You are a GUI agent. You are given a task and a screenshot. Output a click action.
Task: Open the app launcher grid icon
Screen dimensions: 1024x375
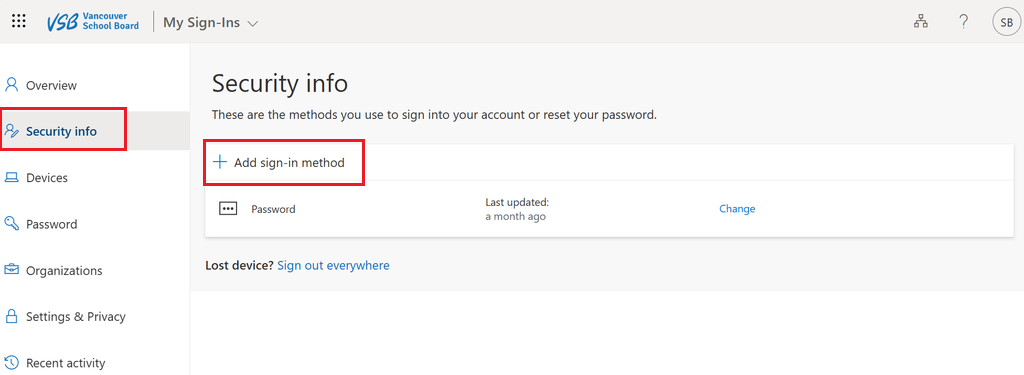19,21
